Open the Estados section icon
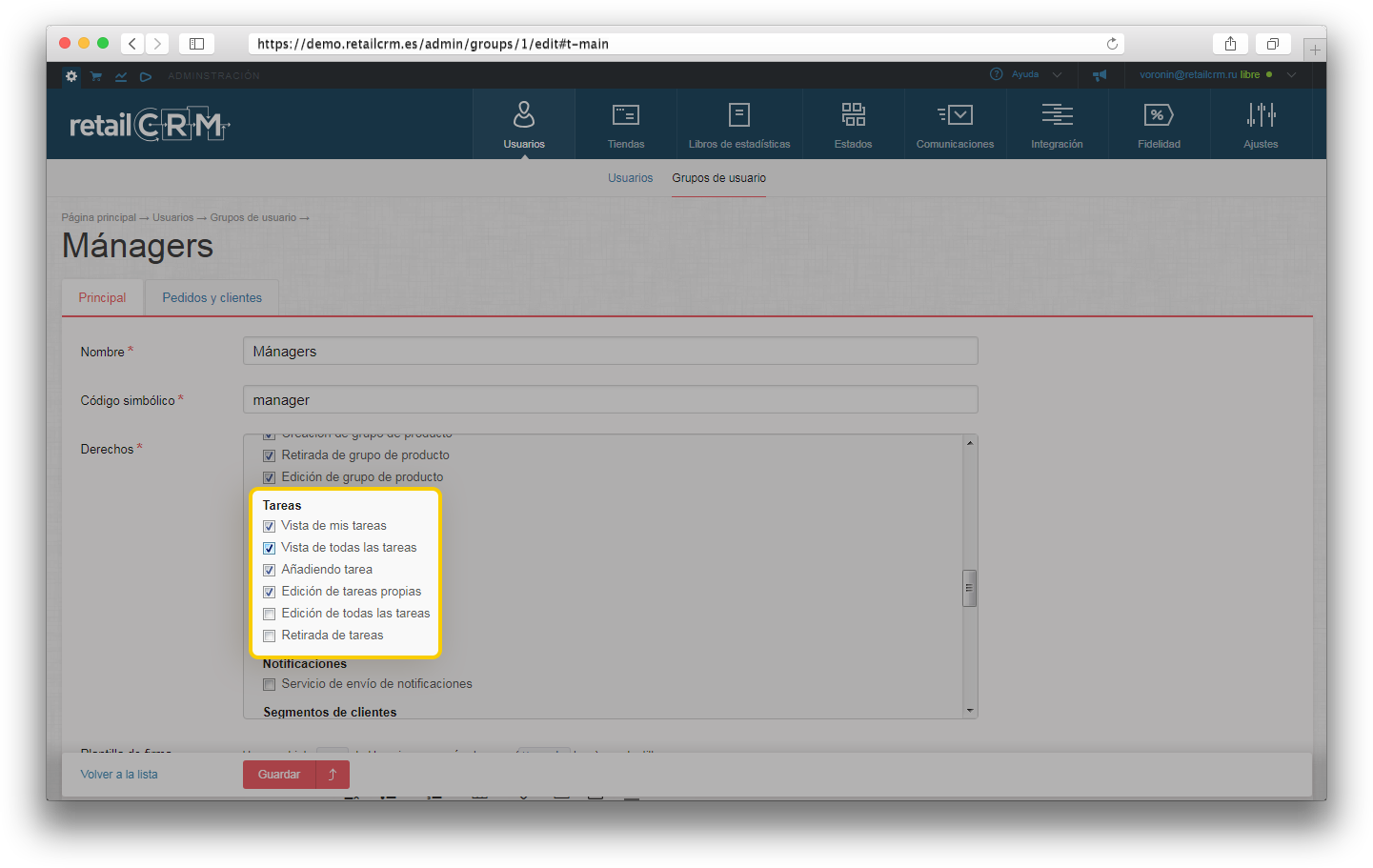 pyautogui.click(x=853, y=115)
